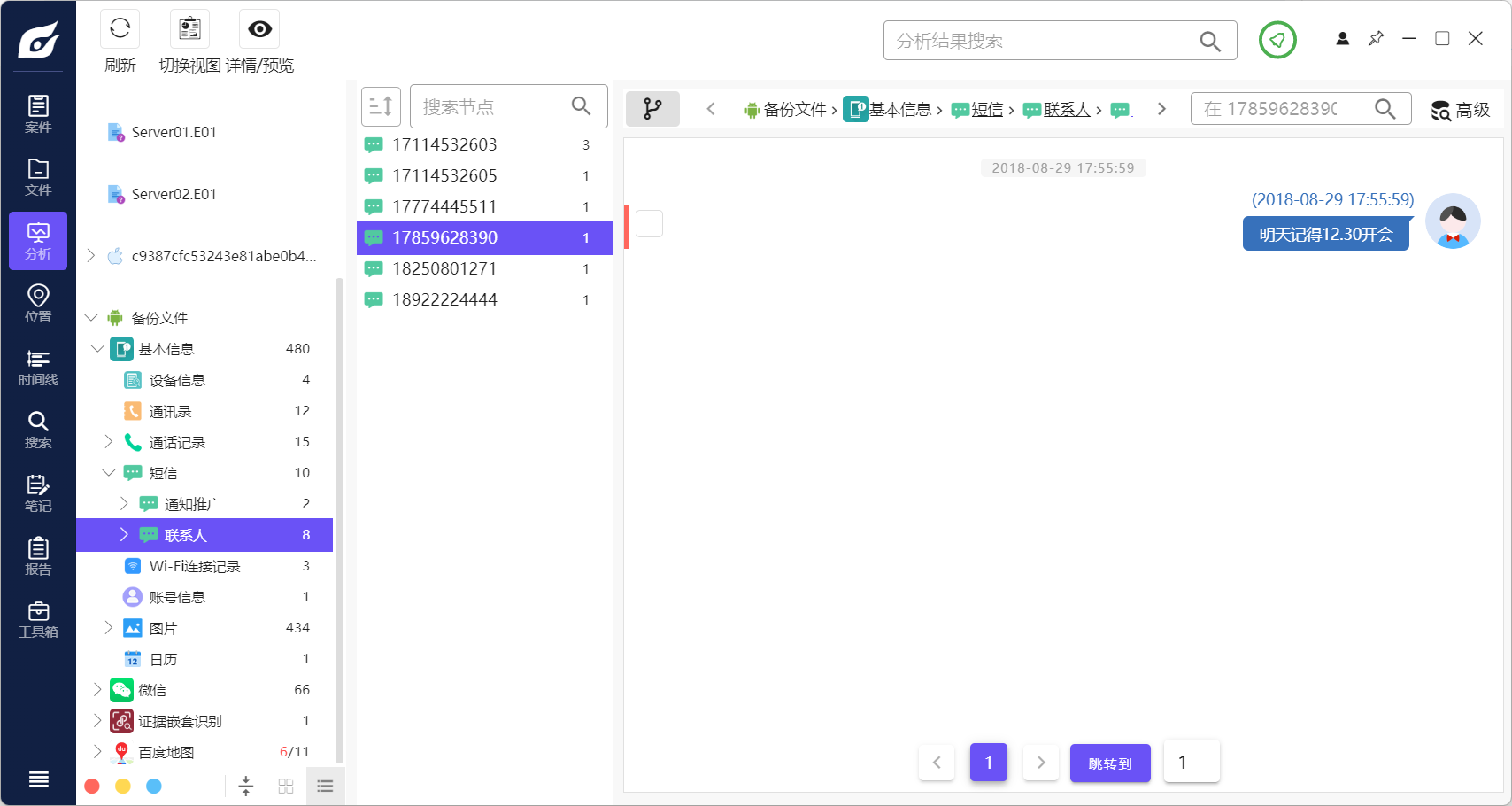Click the 刷新 refresh icon
Screen dimensions: 1512x806
120,29
